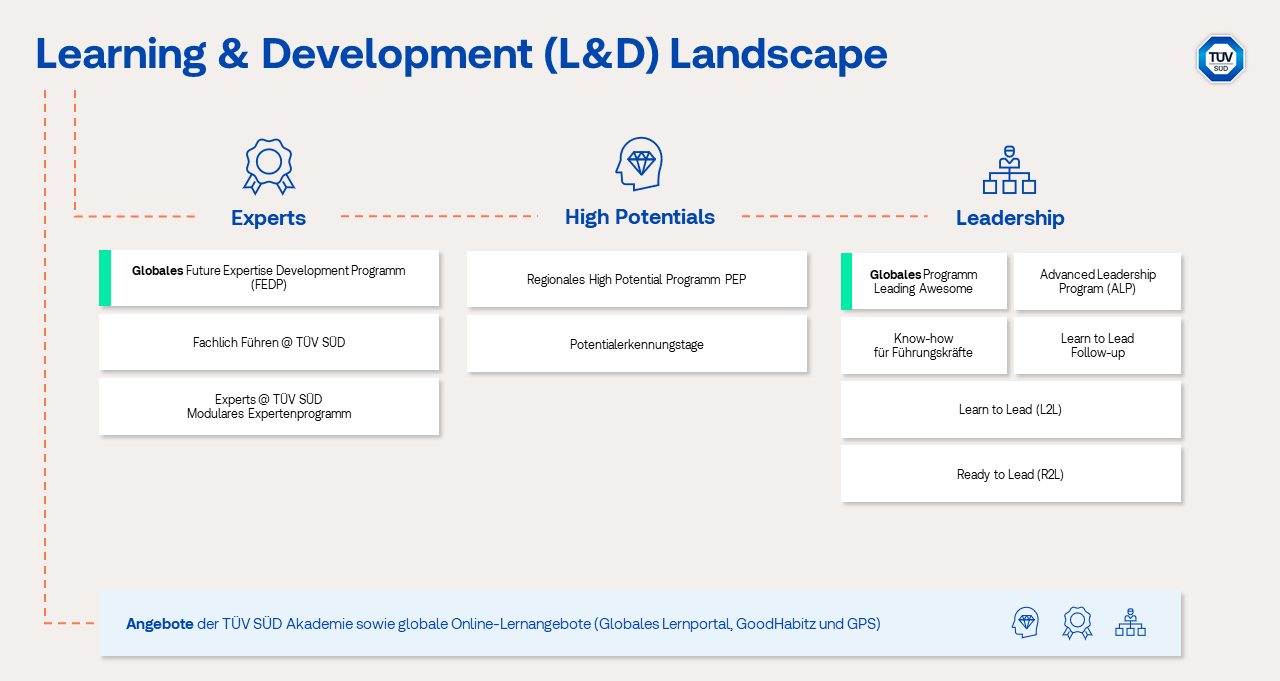Image resolution: width=1280 pixels, height=681 pixels.
Task: Click the small diamond head icon in Angebote bar
Action: (x=1025, y=623)
